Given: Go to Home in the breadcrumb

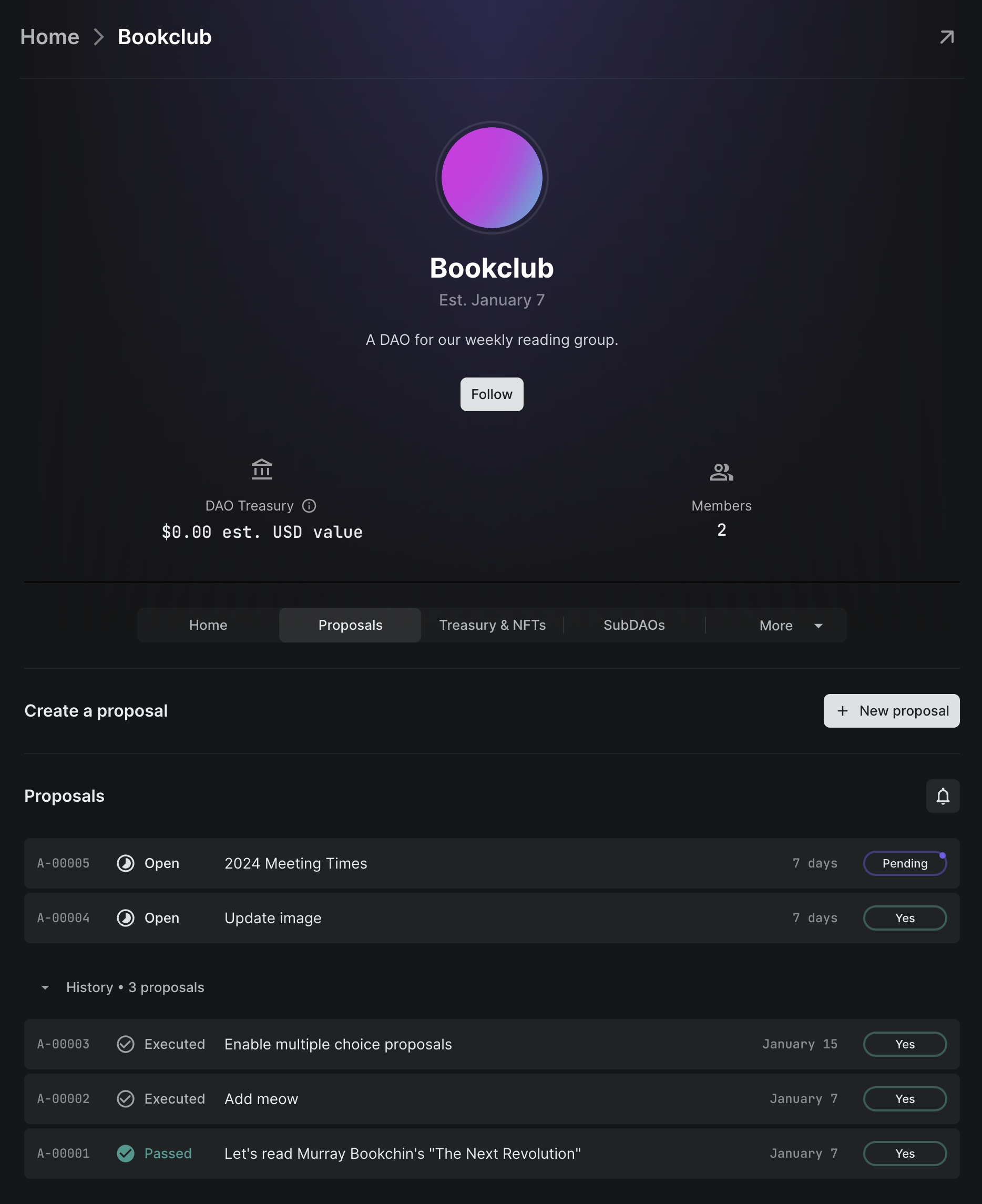Looking at the screenshot, I should [x=50, y=37].
